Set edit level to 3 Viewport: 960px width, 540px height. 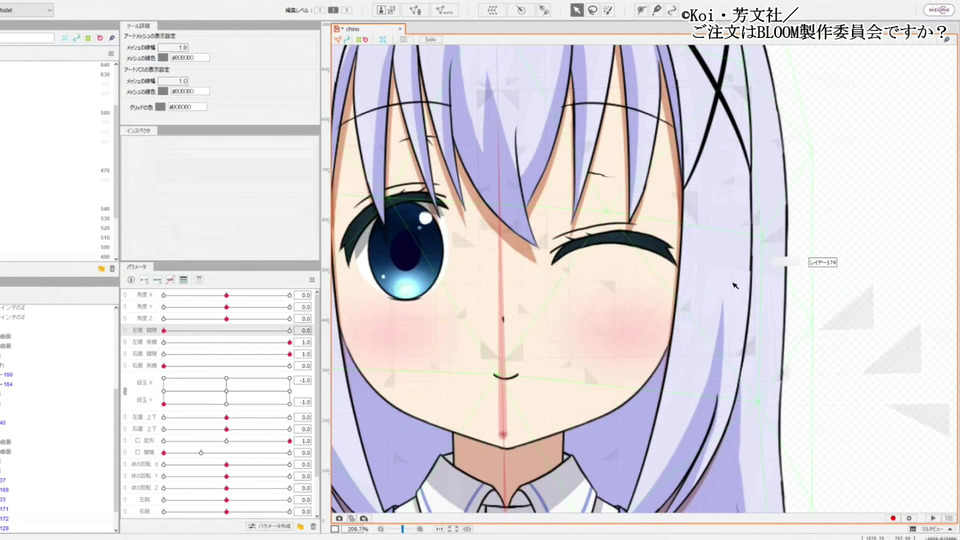pyautogui.click(x=347, y=10)
